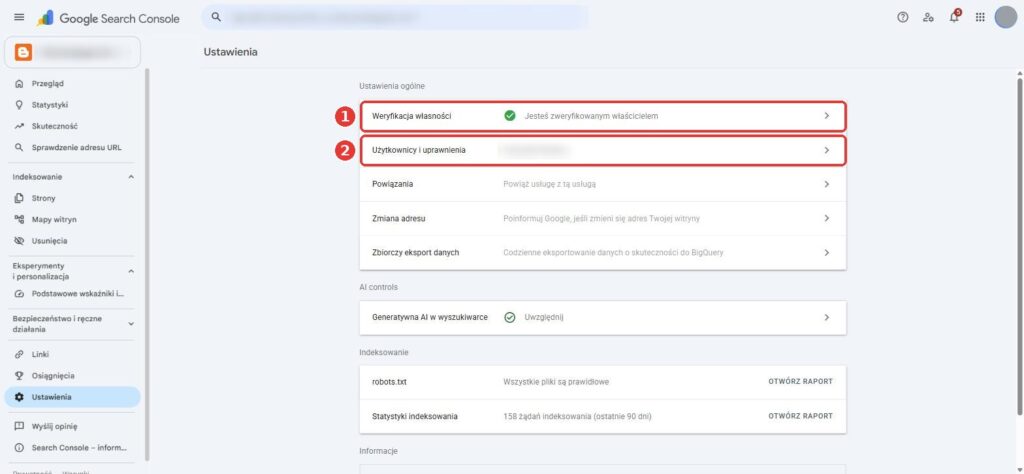Open Linki in sidebar
Image resolution: width=1024 pixels, height=474 pixels.
click(72, 354)
